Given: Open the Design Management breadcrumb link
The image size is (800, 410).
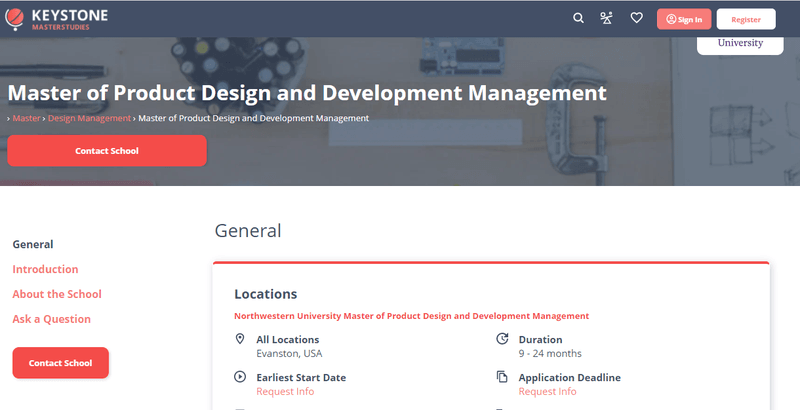Looking at the screenshot, I should [x=89, y=118].
